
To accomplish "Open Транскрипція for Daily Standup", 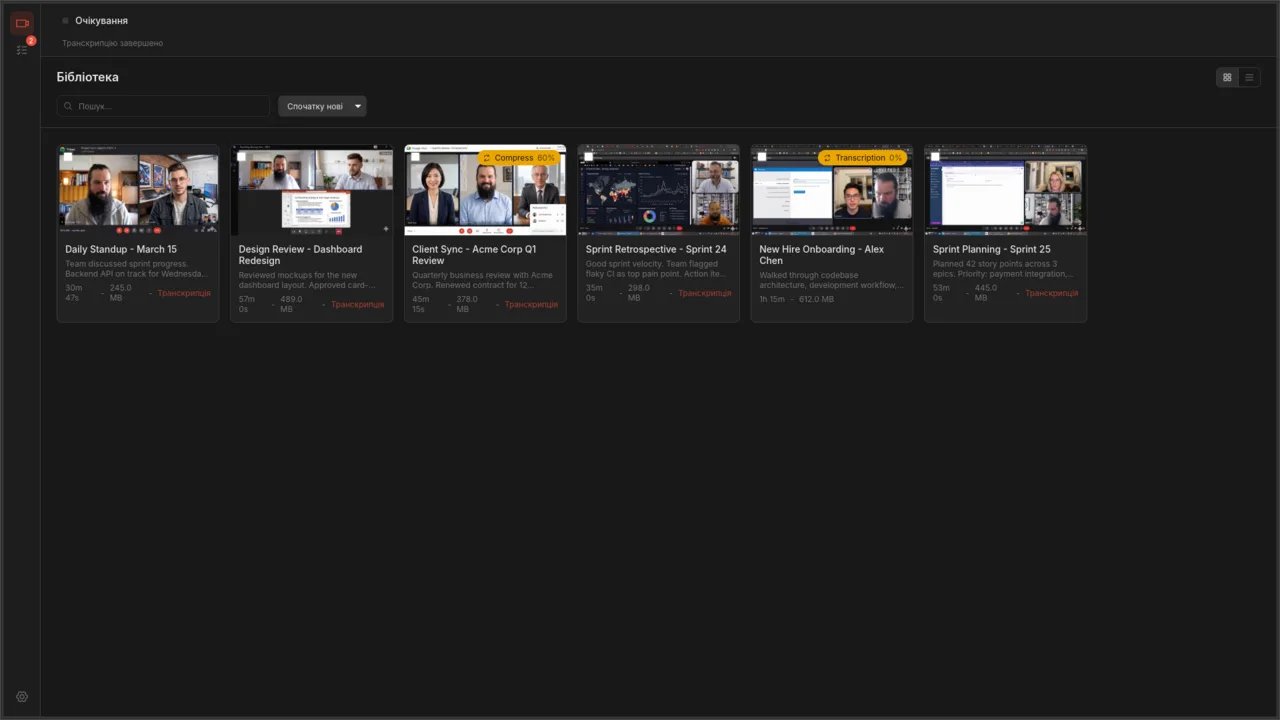I will pyautogui.click(x=184, y=293).
